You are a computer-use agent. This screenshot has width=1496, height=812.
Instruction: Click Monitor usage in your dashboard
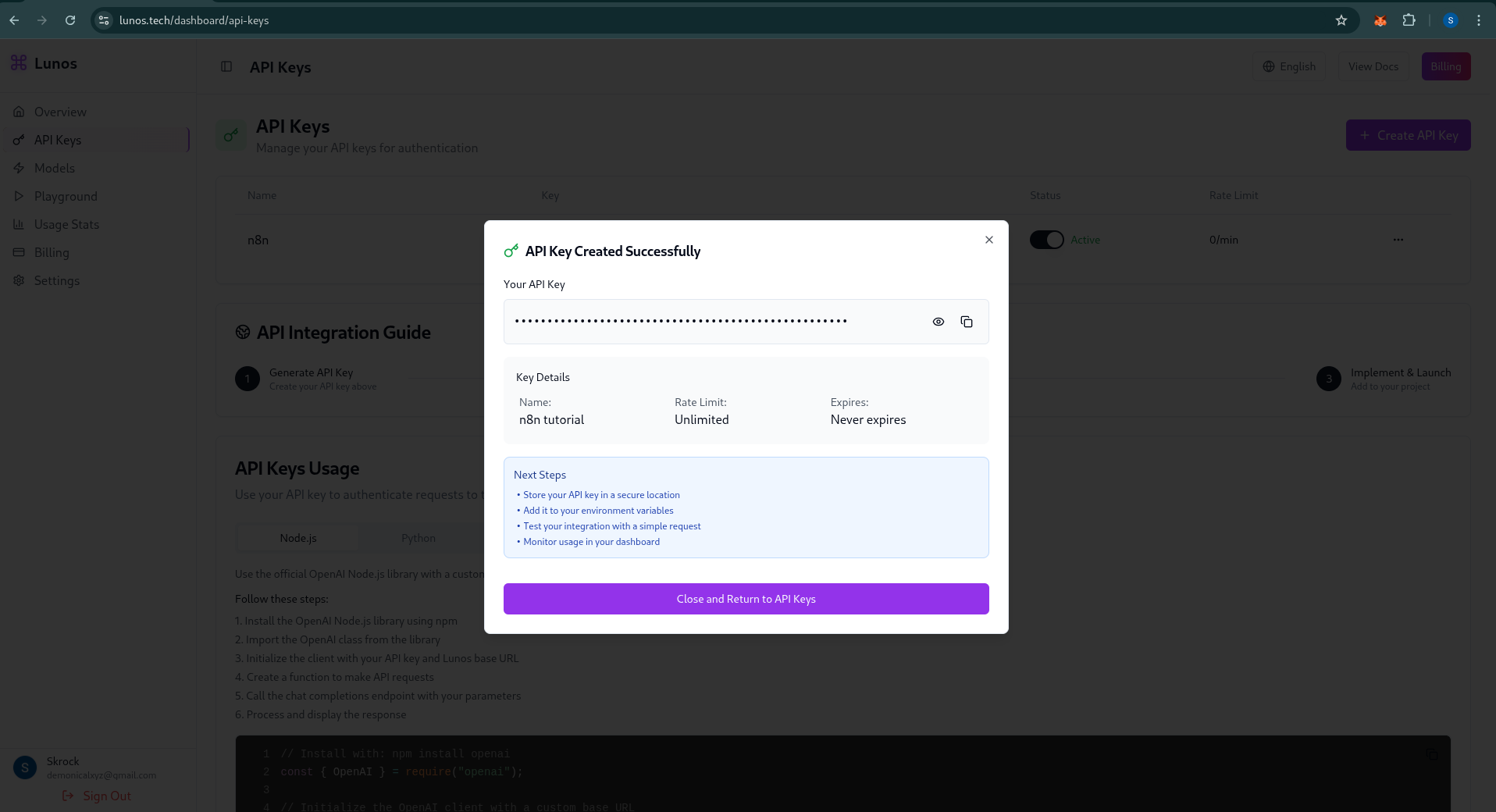[x=591, y=542]
